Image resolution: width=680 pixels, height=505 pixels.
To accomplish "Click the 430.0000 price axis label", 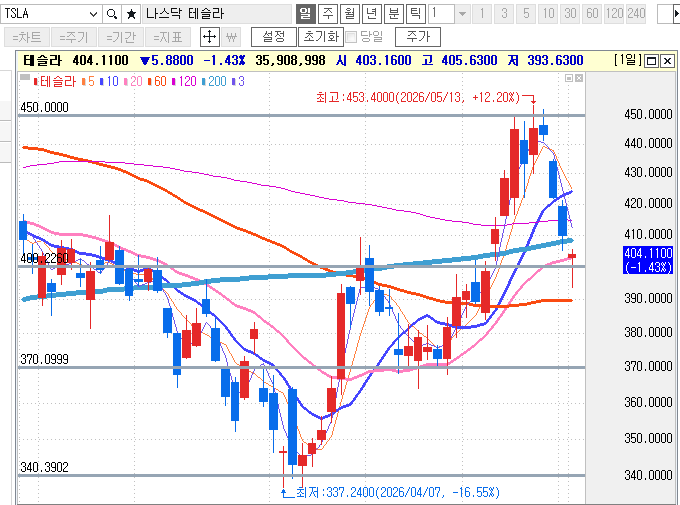I will 648,173.
